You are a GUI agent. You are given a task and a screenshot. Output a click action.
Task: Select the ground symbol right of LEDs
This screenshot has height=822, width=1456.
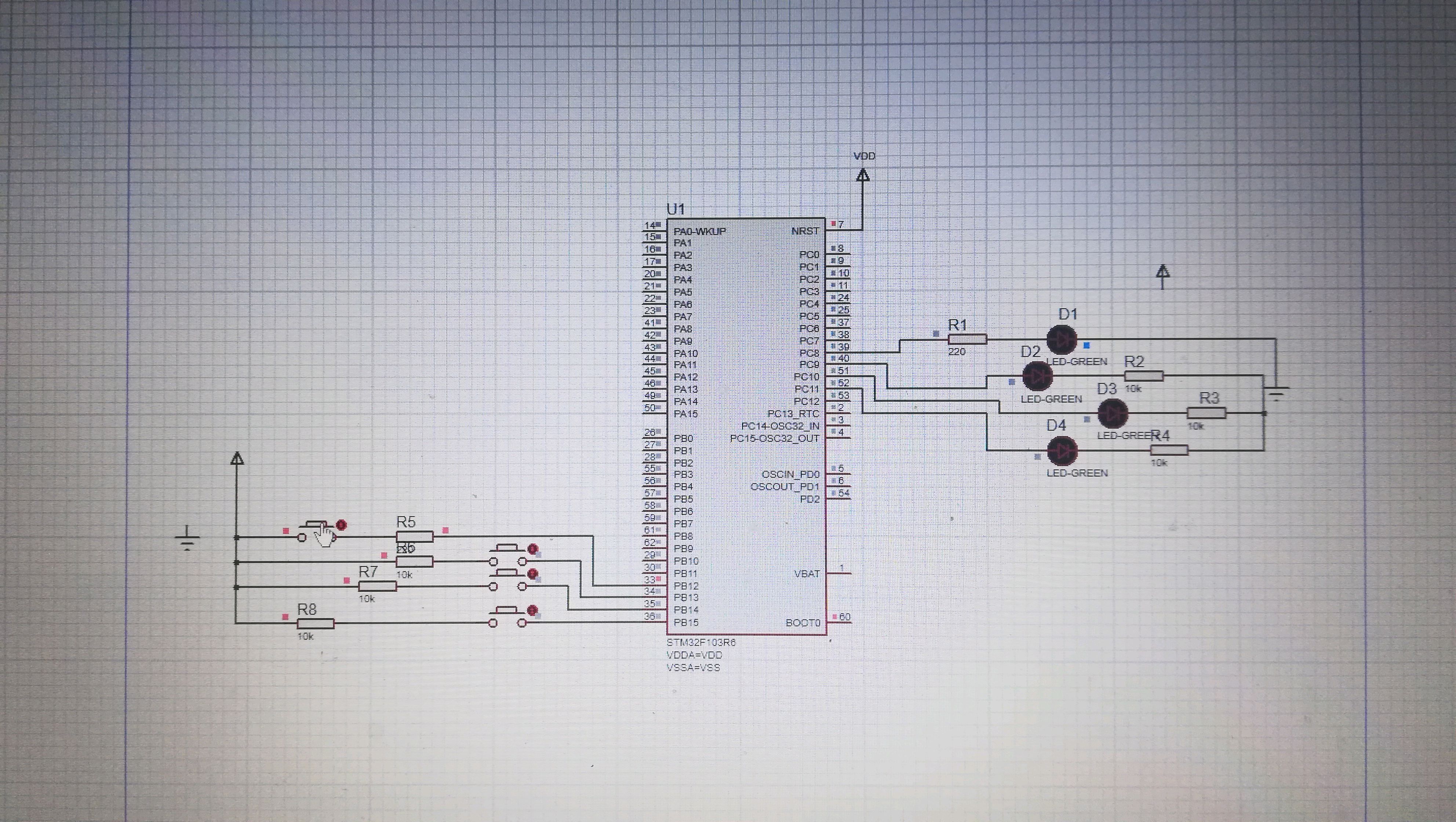pyautogui.click(x=1277, y=394)
